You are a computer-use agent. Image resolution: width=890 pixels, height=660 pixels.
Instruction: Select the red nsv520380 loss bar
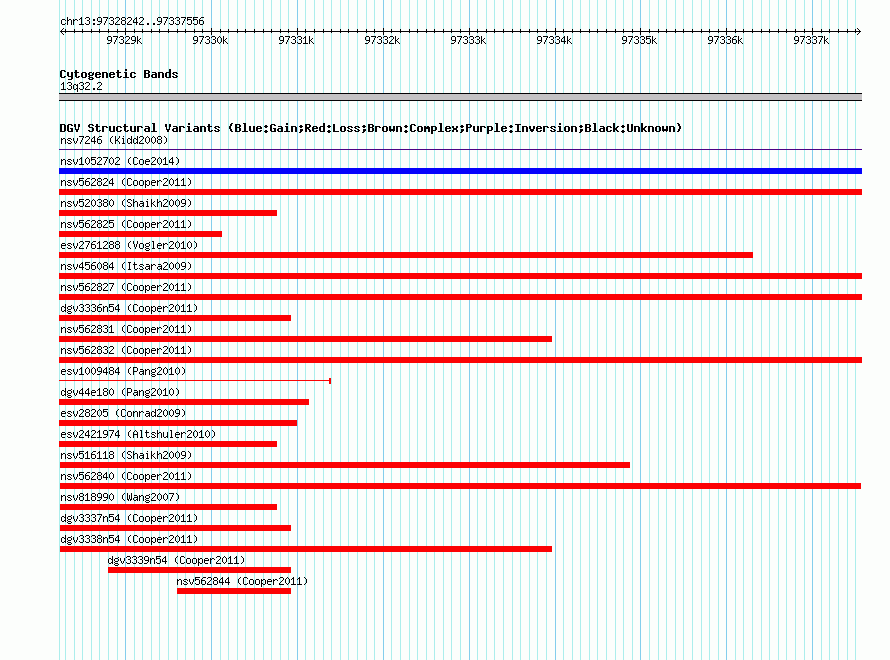pos(168,213)
